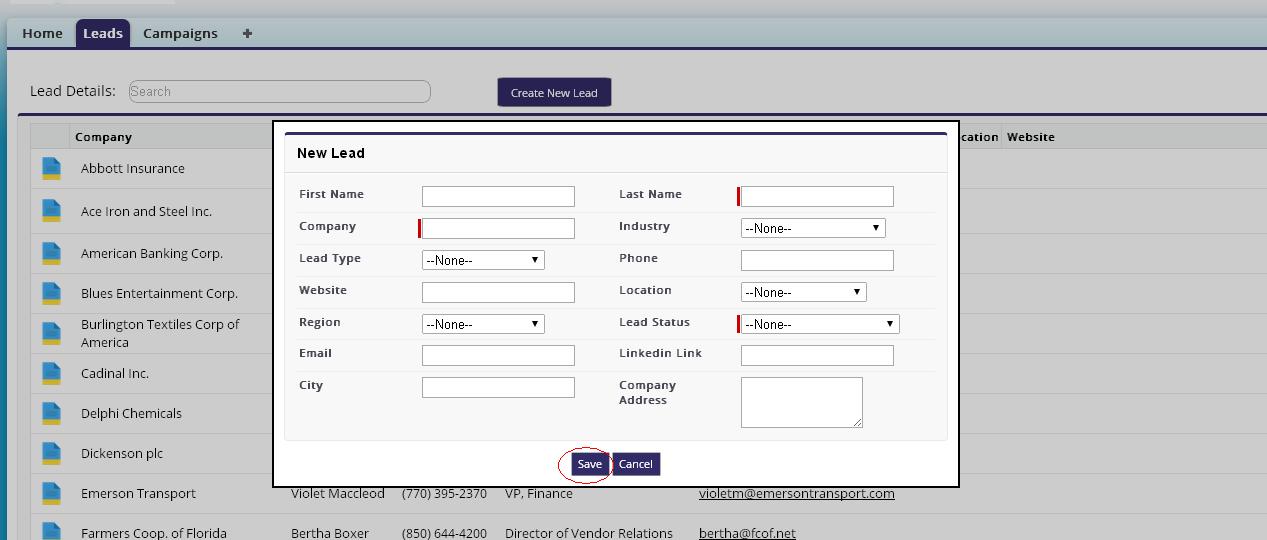Open the Blues Entertainment Corp. row icon

[51, 293]
